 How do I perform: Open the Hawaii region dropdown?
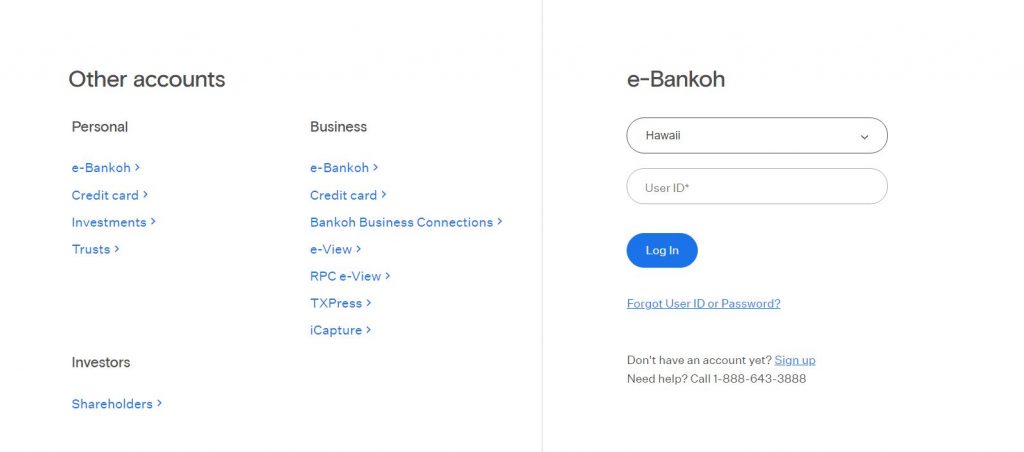(757, 136)
